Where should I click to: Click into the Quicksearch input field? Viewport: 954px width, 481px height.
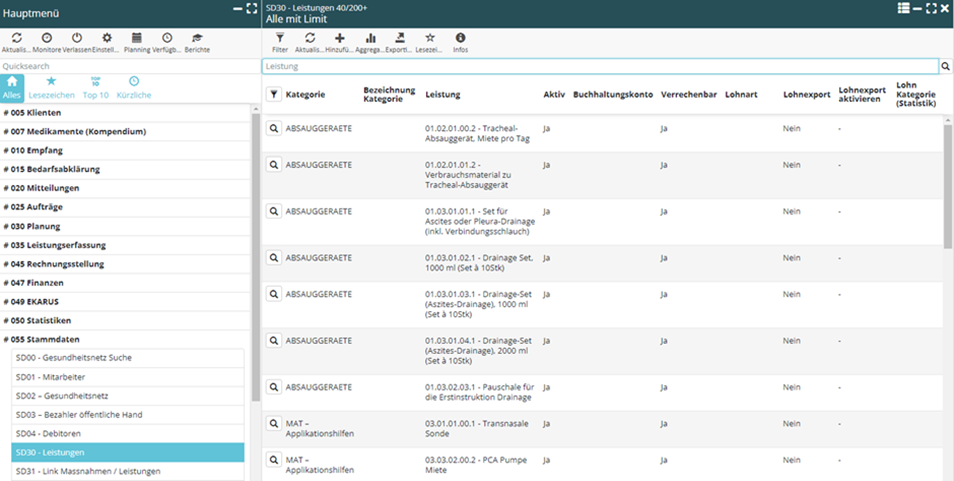click(125, 66)
